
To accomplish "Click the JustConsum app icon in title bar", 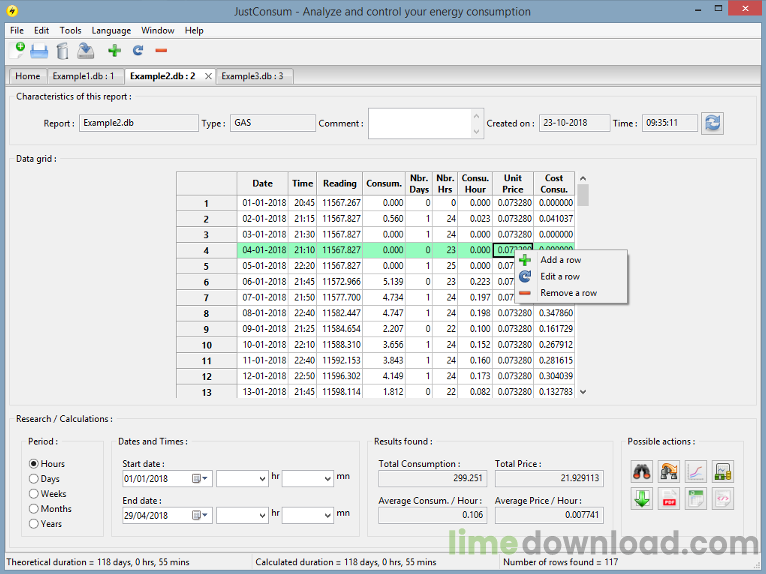I will coord(12,10).
